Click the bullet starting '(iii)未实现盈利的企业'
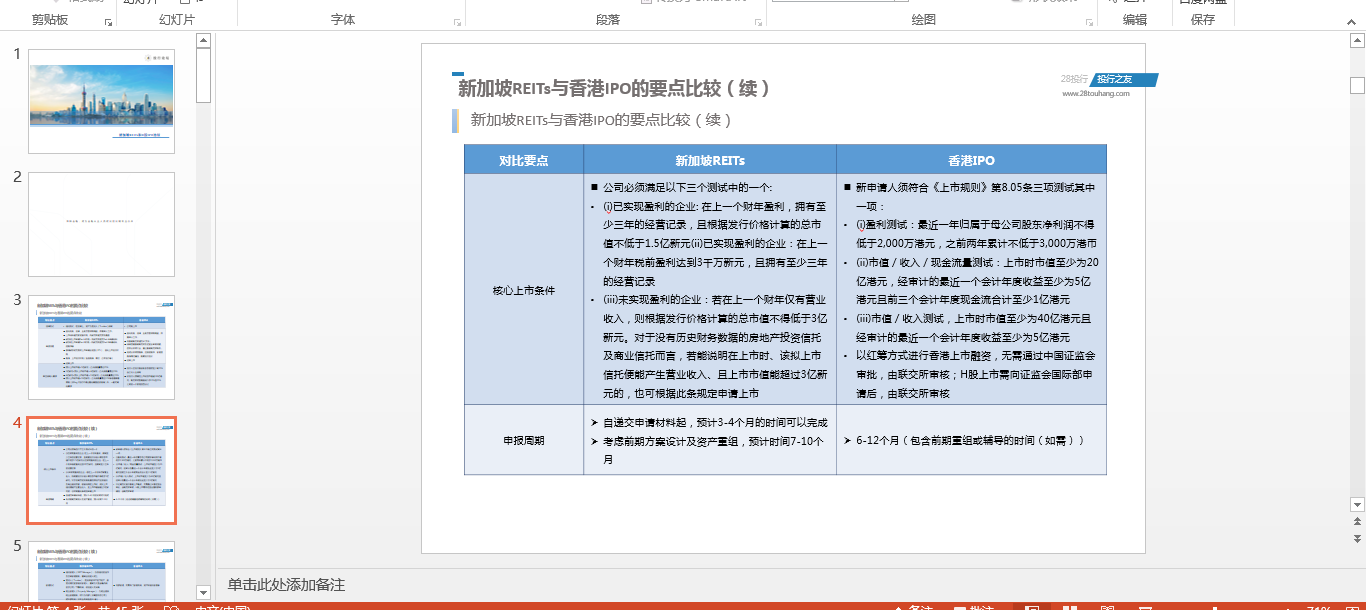Viewport: 1366px width, 610px height. [714, 346]
